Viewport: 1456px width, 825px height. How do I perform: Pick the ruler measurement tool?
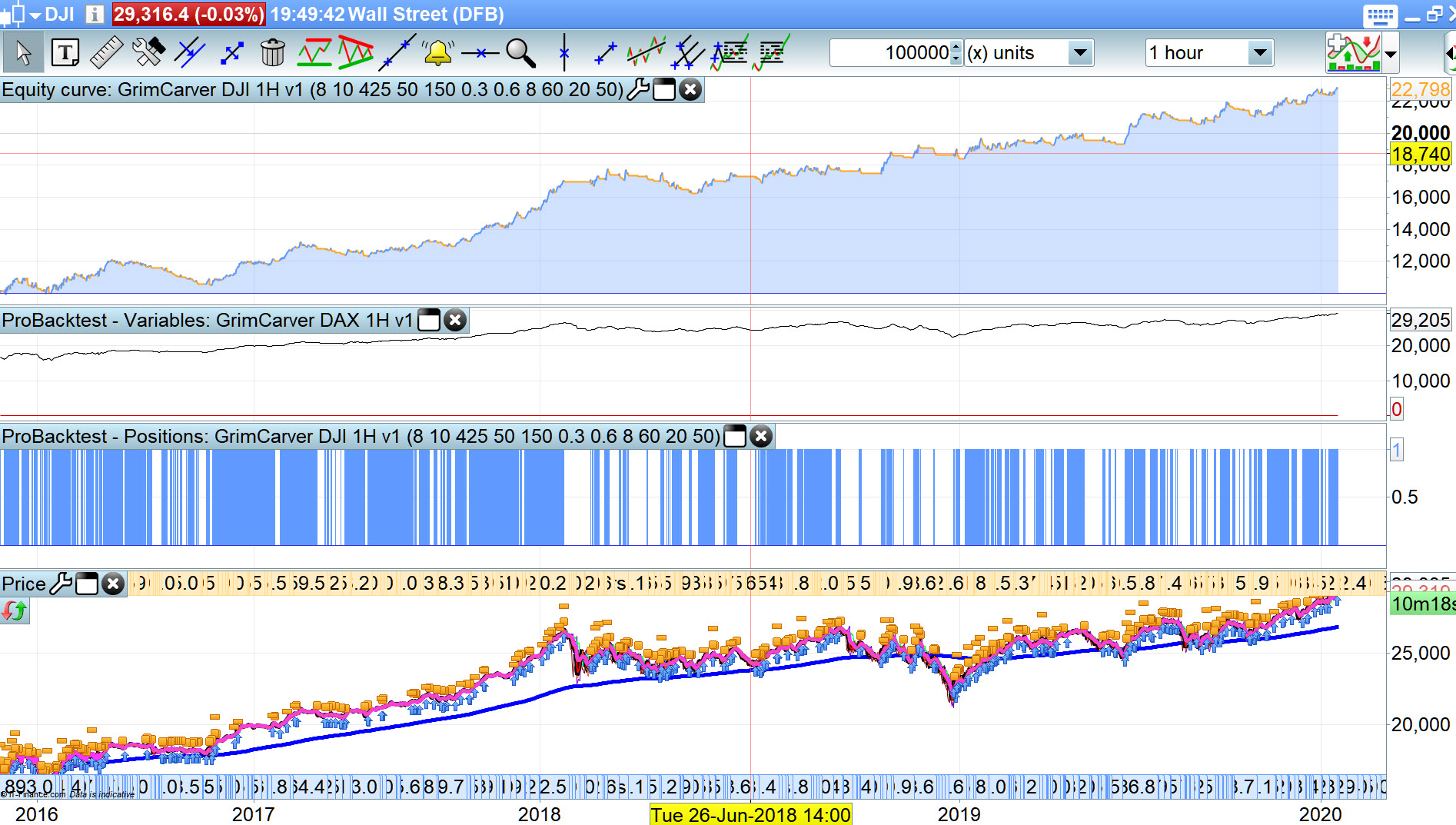[106, 53]
